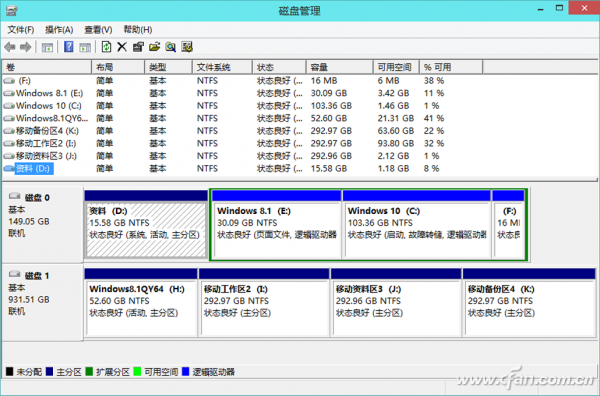Click drive icon beside 资料 (D:) row
The image size is (600, 396).
coord(9,169)
